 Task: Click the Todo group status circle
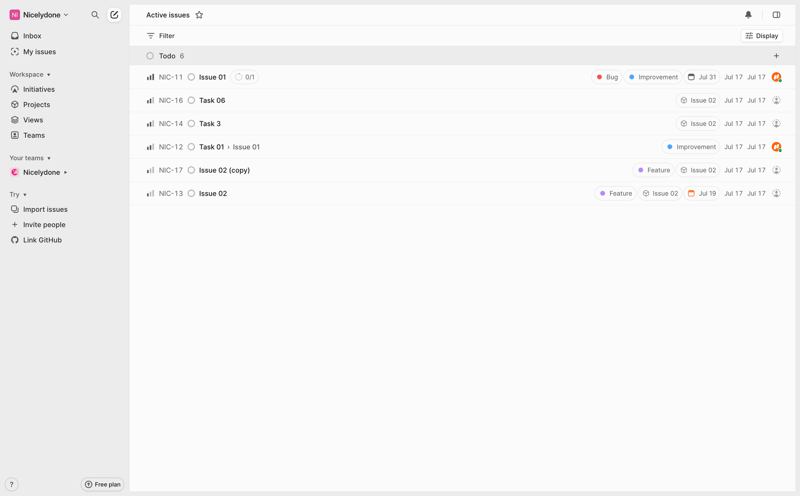tap(150, 56)
